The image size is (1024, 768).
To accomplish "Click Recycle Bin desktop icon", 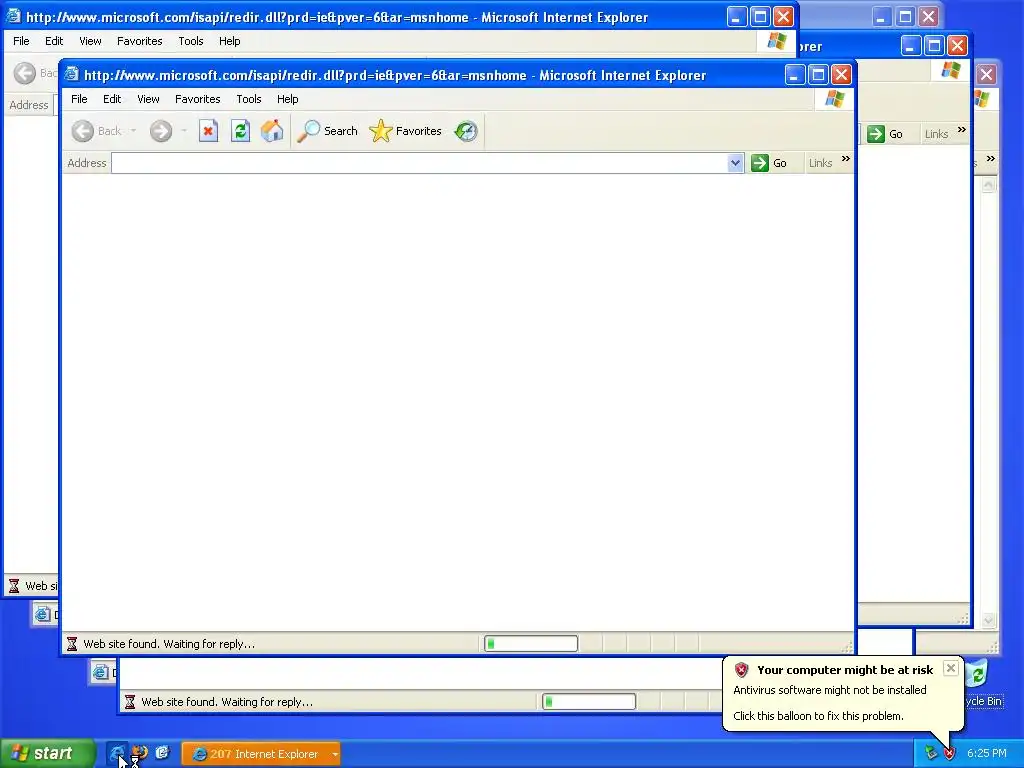I will [978, 673].
